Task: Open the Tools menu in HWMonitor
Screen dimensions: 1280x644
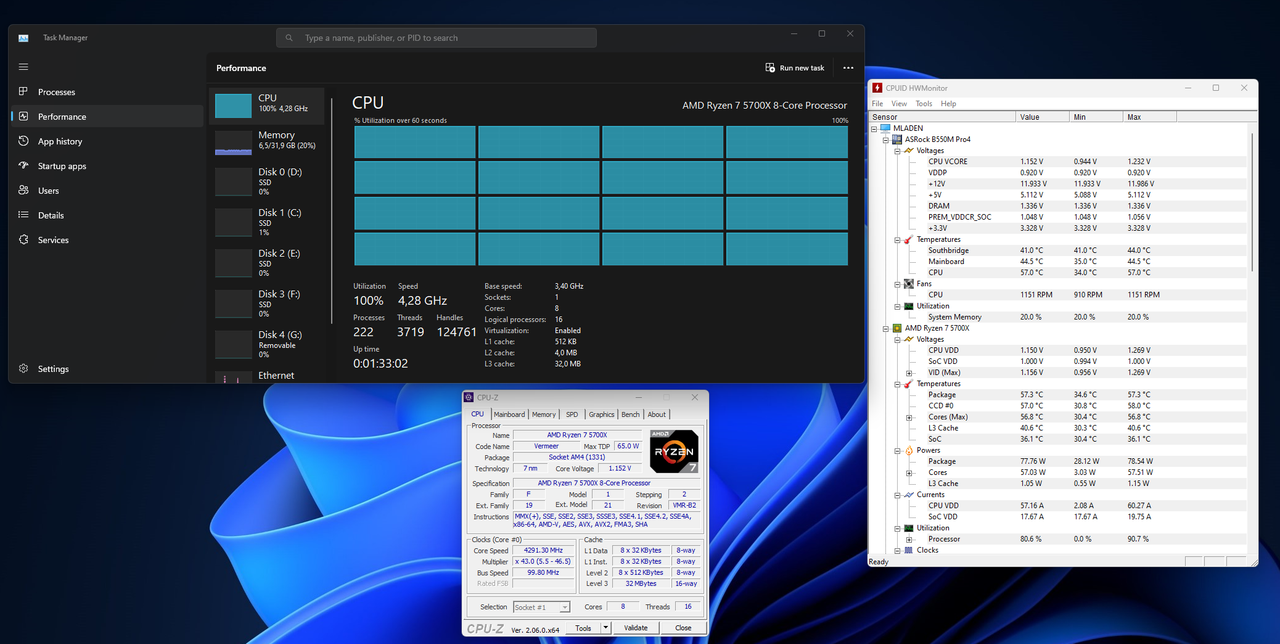Action: (924, 104)
